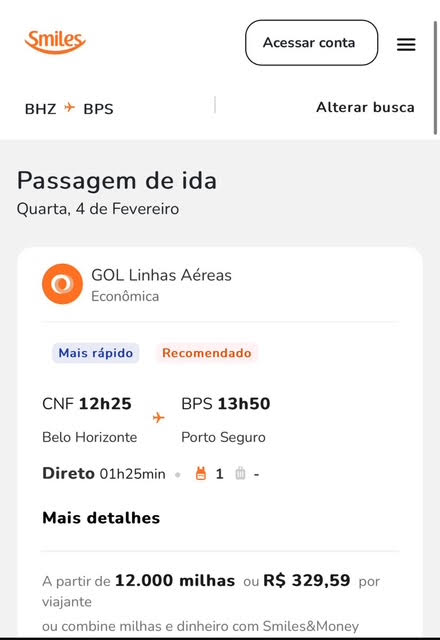Click the GOL Linhas Aéreas airline logo
The height and width of the screenshot is (640, 440).
tap(62, 284)
